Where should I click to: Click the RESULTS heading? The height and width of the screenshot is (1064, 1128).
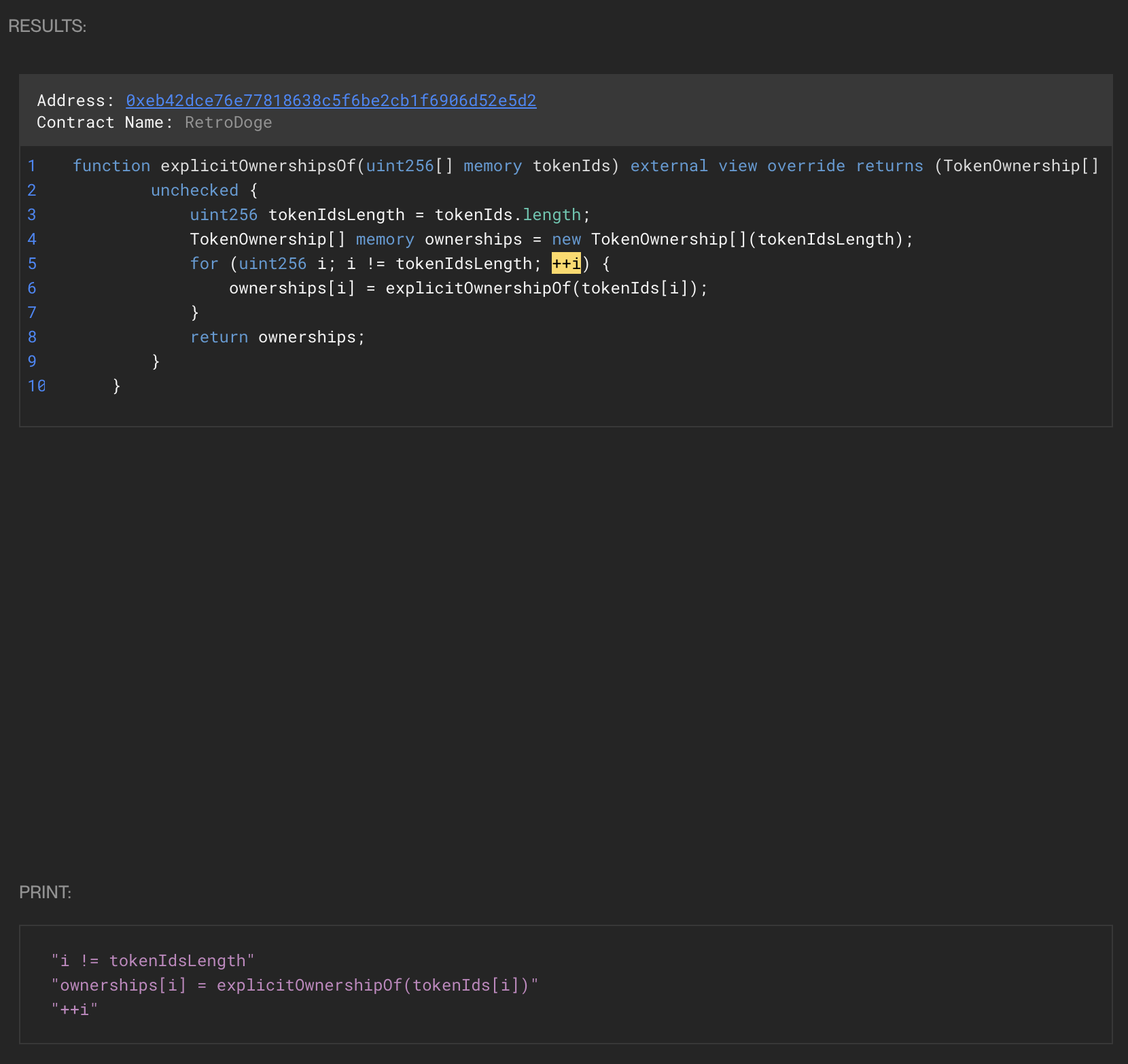[47, 26]
